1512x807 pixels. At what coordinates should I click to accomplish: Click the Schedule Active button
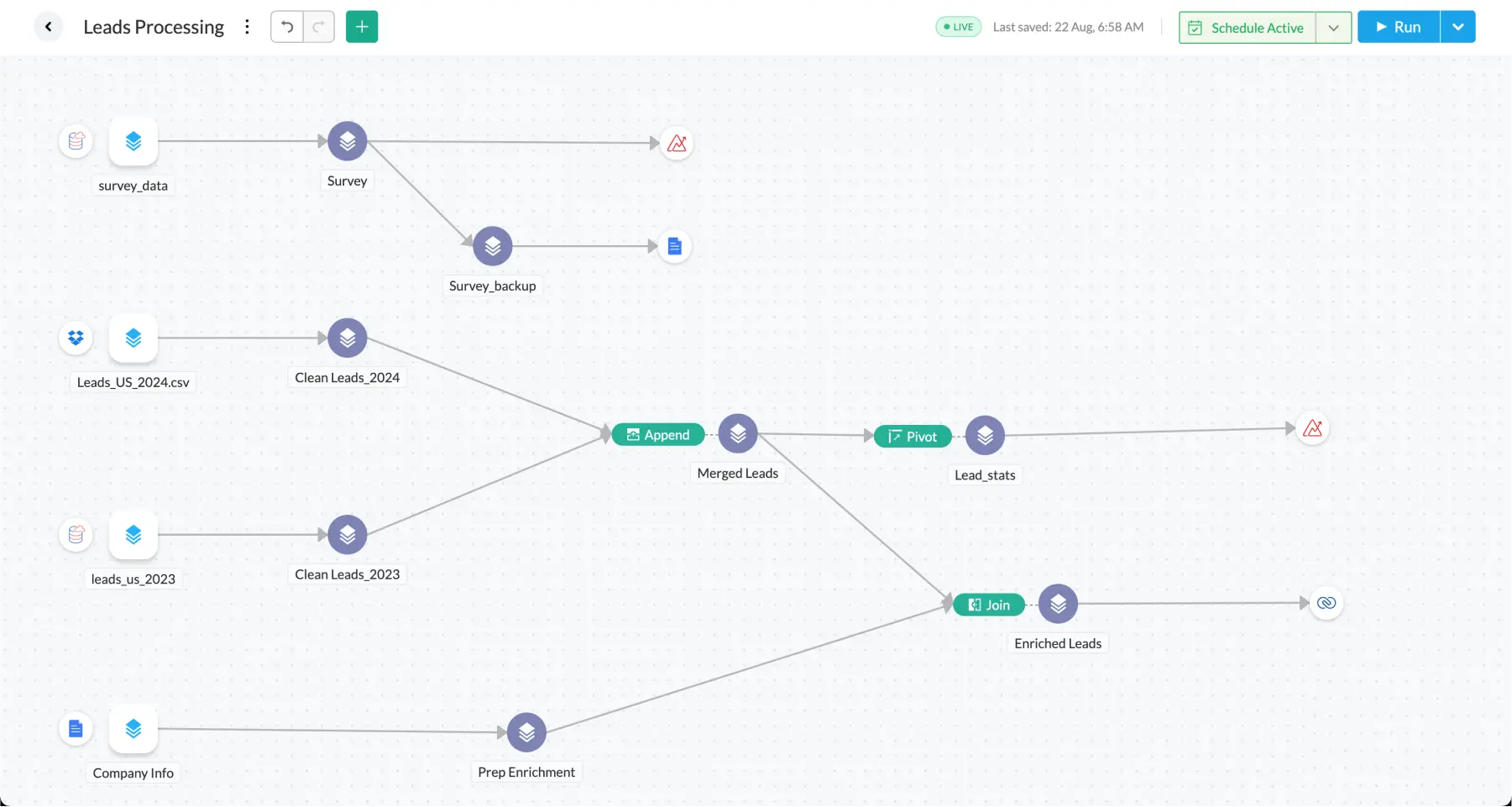tap(1248, 28)
